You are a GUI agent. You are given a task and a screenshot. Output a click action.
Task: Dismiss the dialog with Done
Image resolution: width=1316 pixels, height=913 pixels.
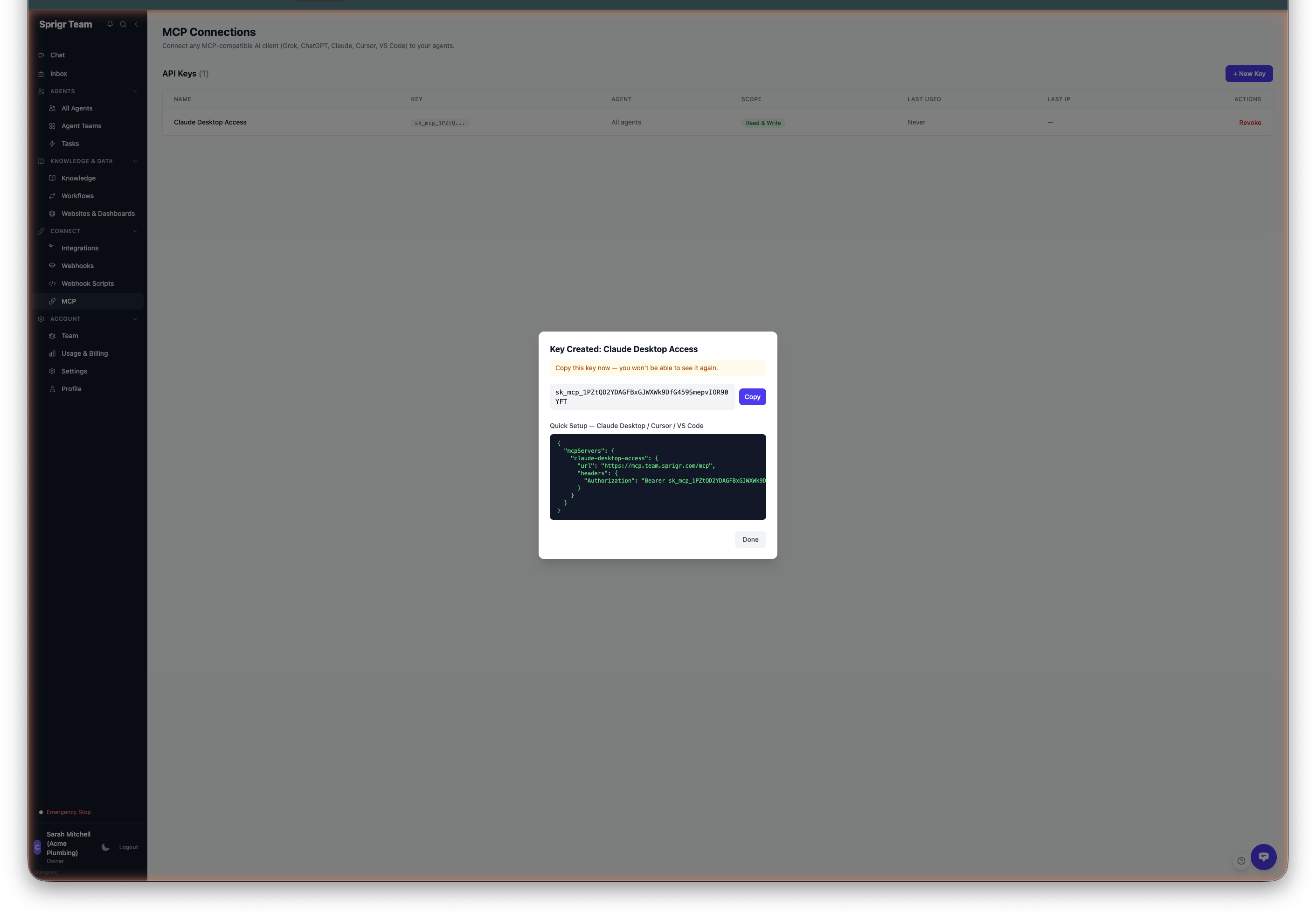tap(749, 539)
